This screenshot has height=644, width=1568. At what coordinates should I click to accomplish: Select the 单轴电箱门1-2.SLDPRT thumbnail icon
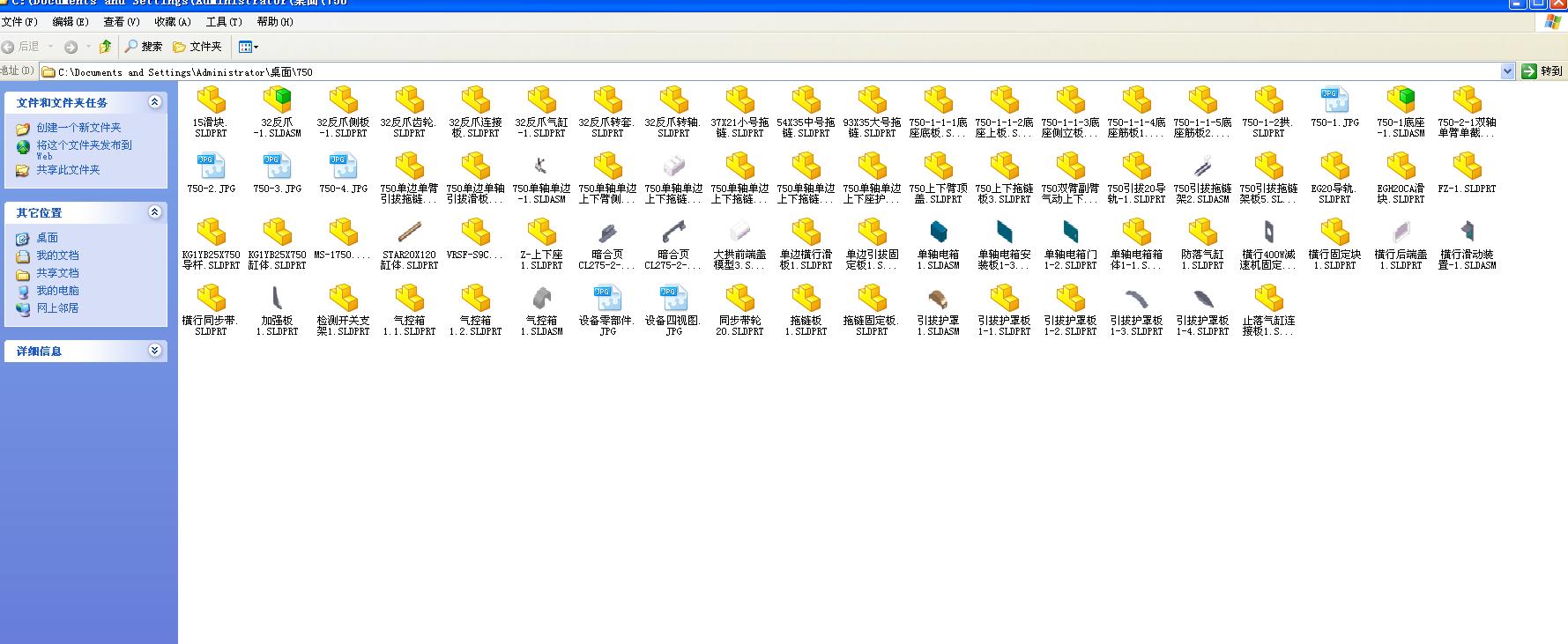click(1070, 232)
